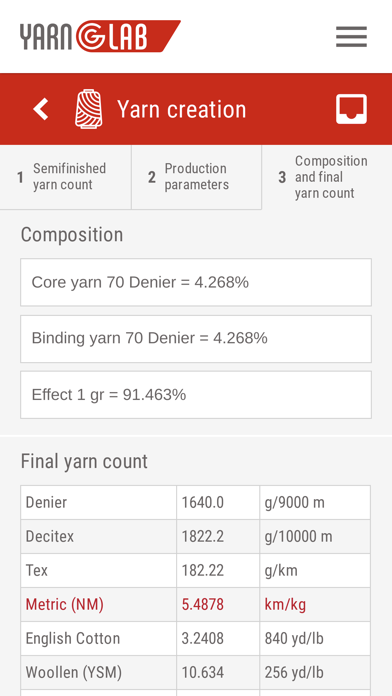Select the Woollen (YSM) row
Screen dimensions: 392x696
coord(195,672)
